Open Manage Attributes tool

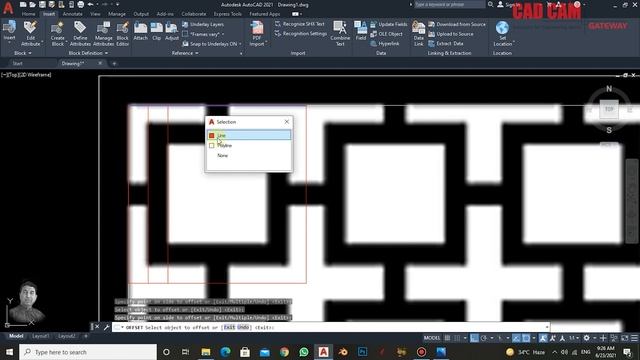103,33
